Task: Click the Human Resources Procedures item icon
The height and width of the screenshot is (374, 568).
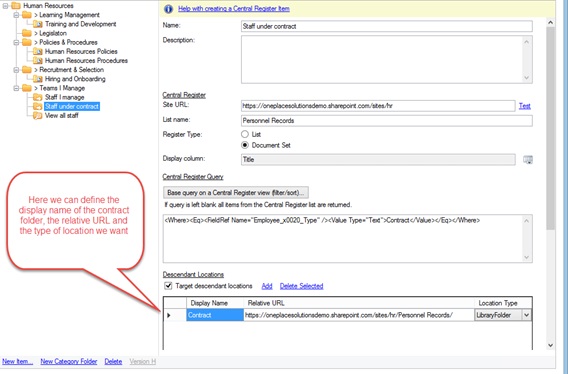Action: pyautogui.click(x=38, y=61)
